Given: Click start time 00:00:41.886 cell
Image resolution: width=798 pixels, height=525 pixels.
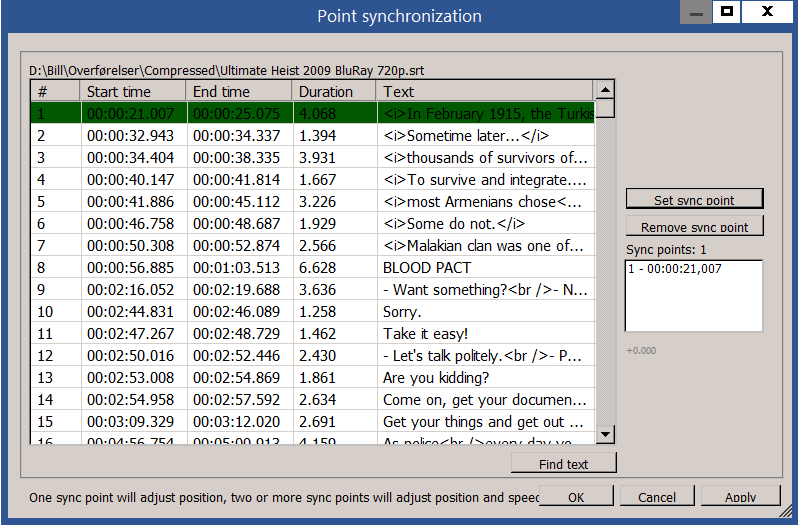Looking at the screenshot, I should tap(134, 201).
